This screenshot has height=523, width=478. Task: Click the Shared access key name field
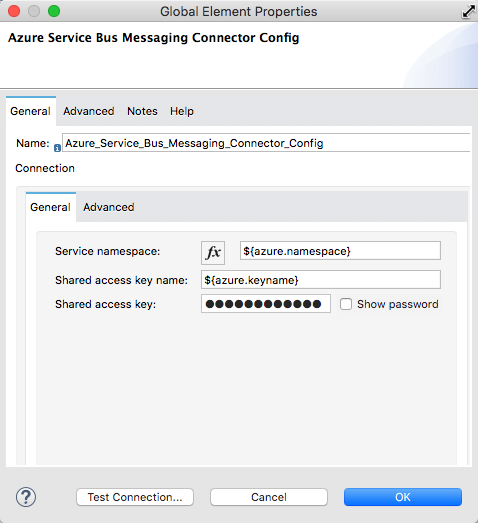321,280
